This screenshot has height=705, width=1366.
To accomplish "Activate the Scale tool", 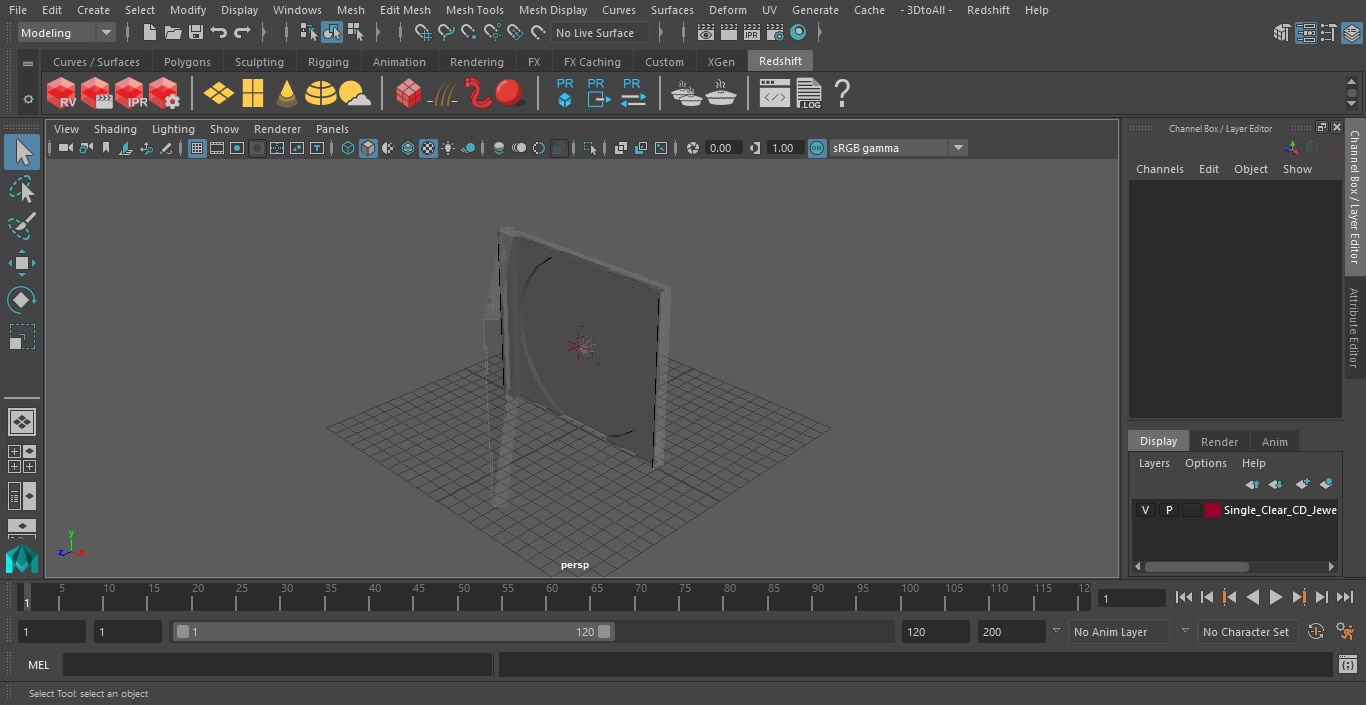I will click(22, 337).
